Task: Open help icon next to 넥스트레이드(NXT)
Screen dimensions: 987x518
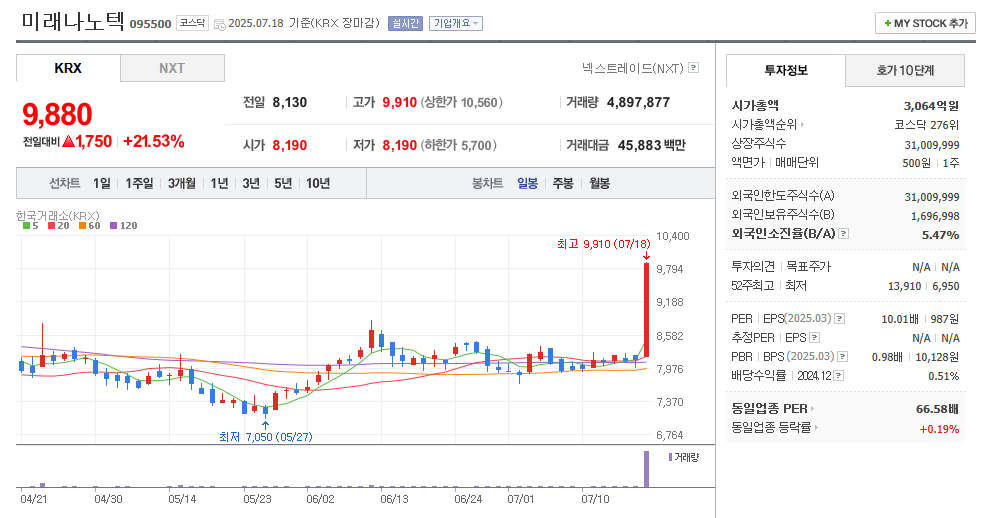Action: [x=694, y=67]
